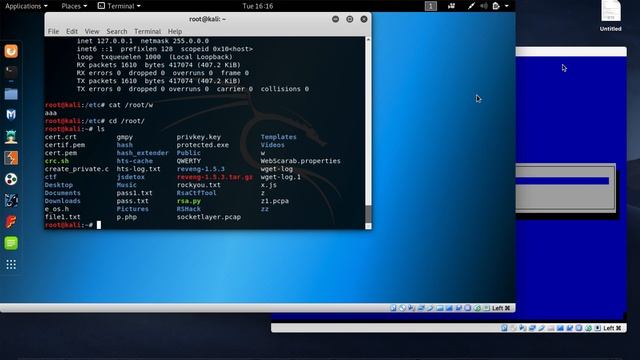Click the power icon in top bar
640x360 pixels.
[496, 6]
